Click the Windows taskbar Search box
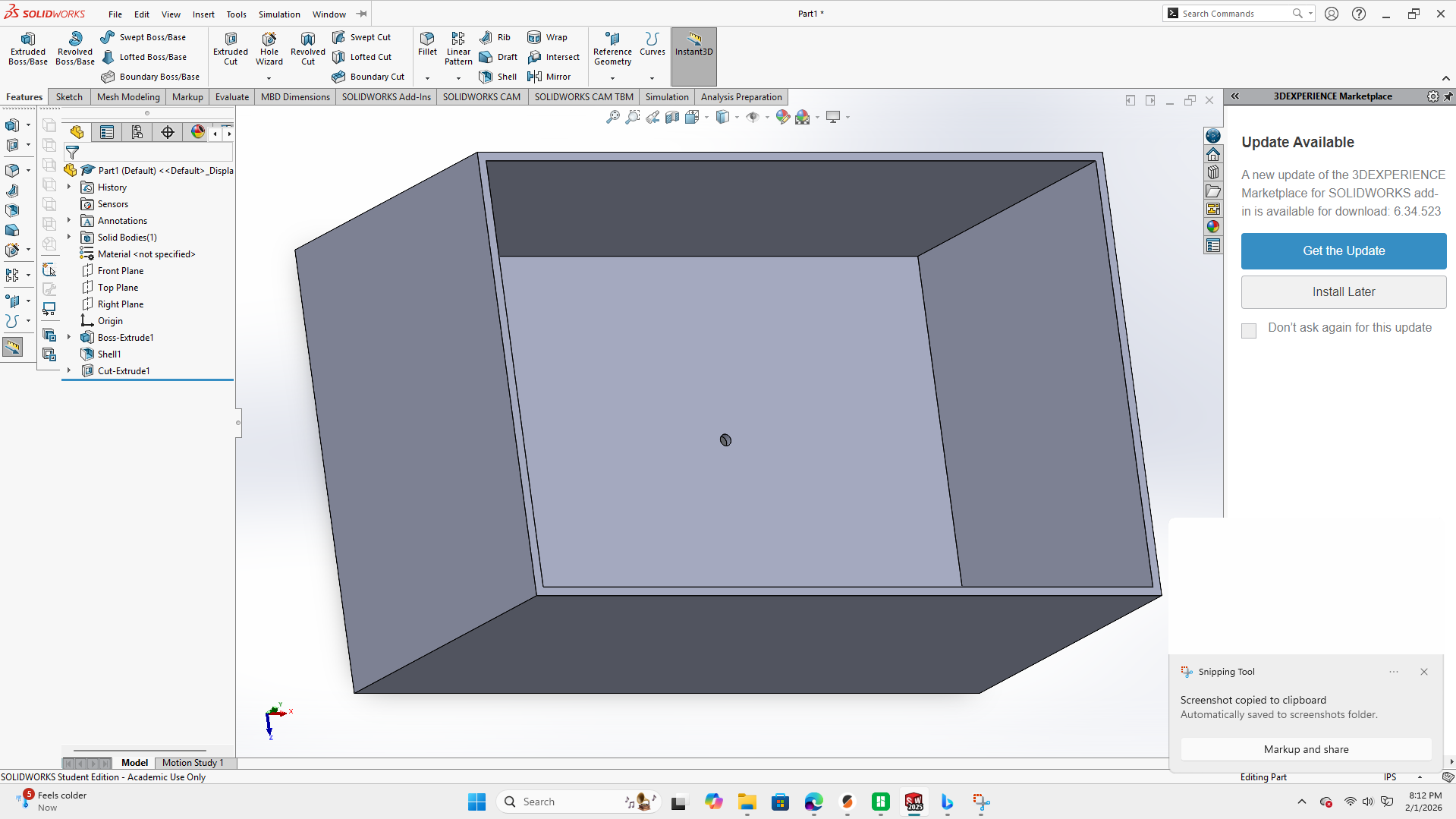1456x819 pixels. click(x=578, y=802)
